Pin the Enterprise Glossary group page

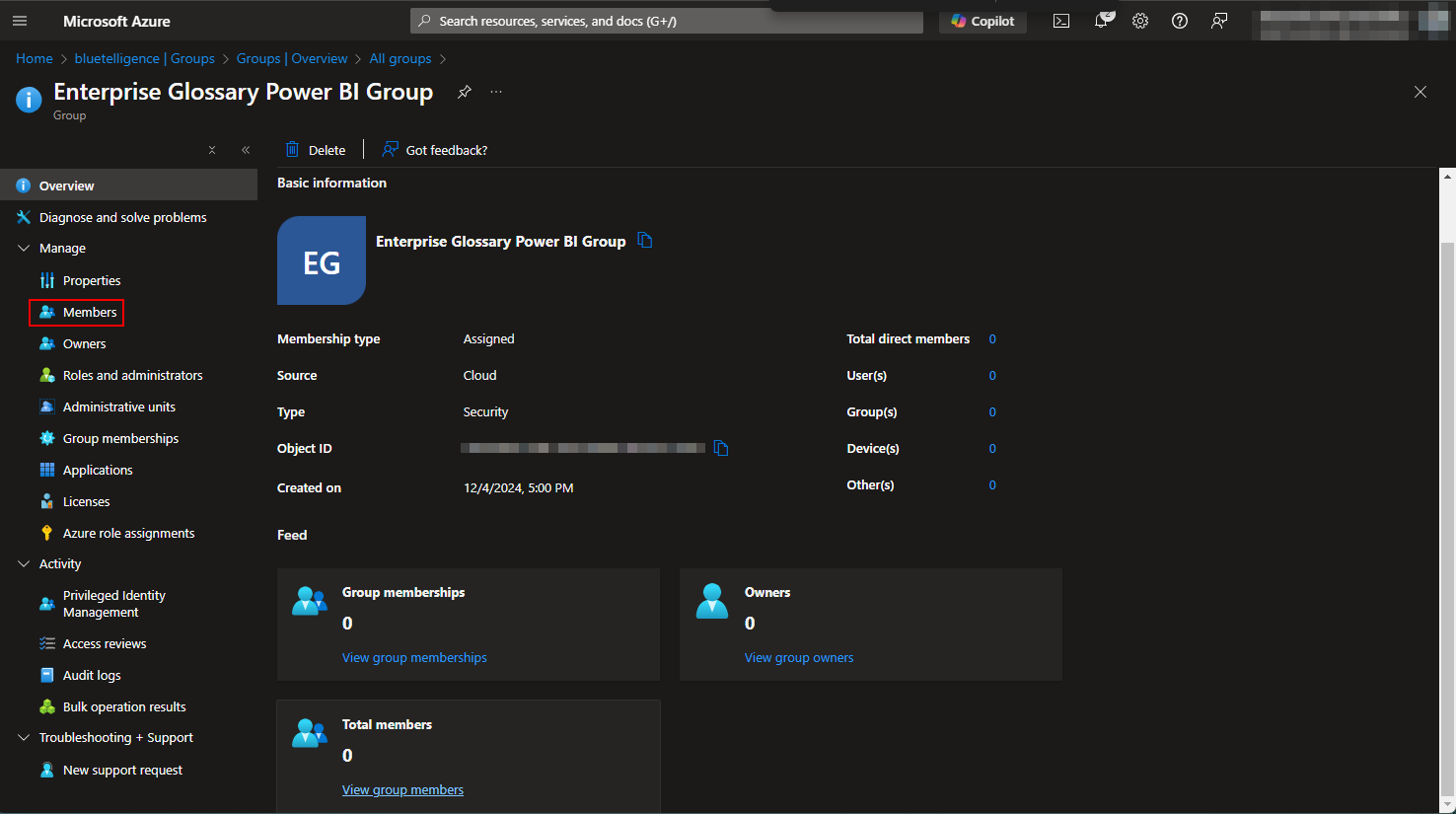465,92
